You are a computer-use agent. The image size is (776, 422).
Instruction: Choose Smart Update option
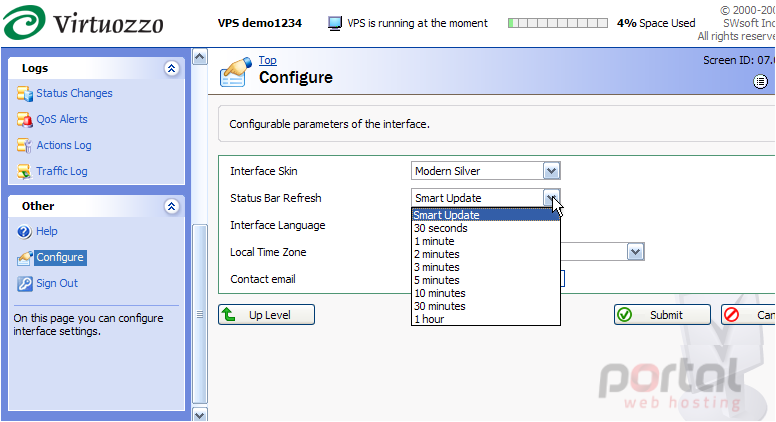(x=485, y=215)
